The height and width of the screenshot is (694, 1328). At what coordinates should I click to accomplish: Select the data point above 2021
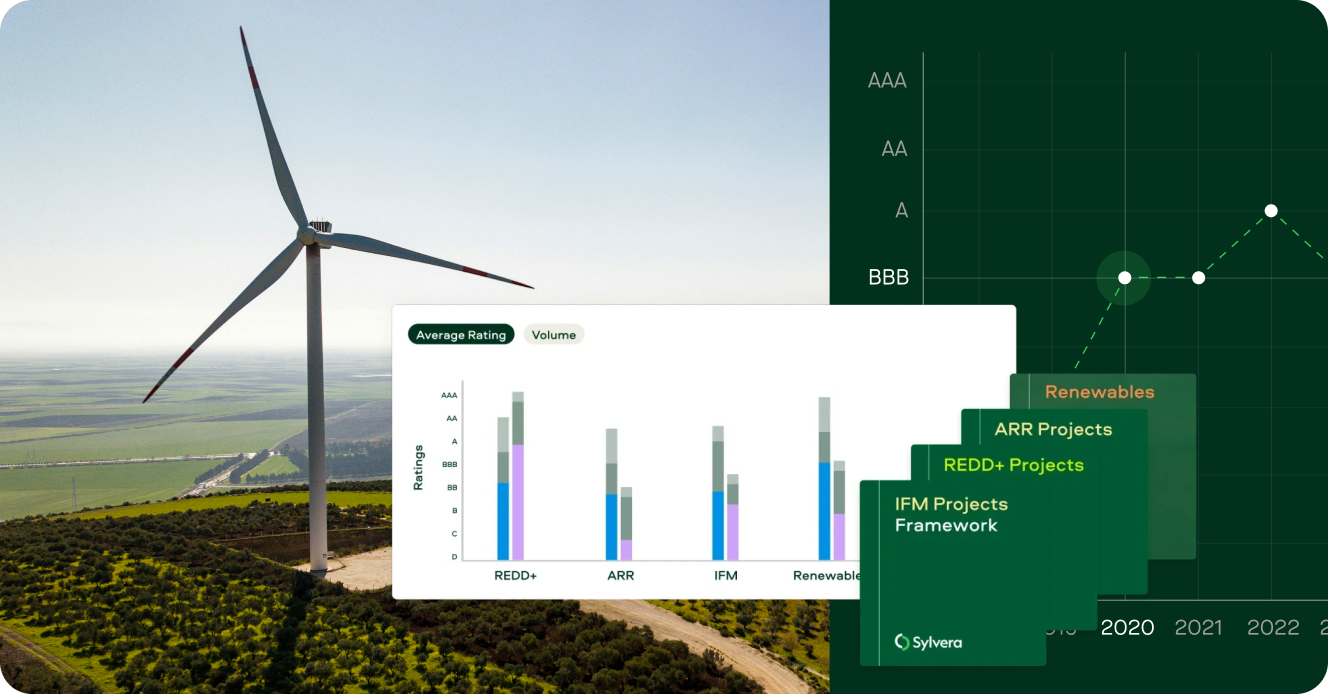click(1198, 277)
